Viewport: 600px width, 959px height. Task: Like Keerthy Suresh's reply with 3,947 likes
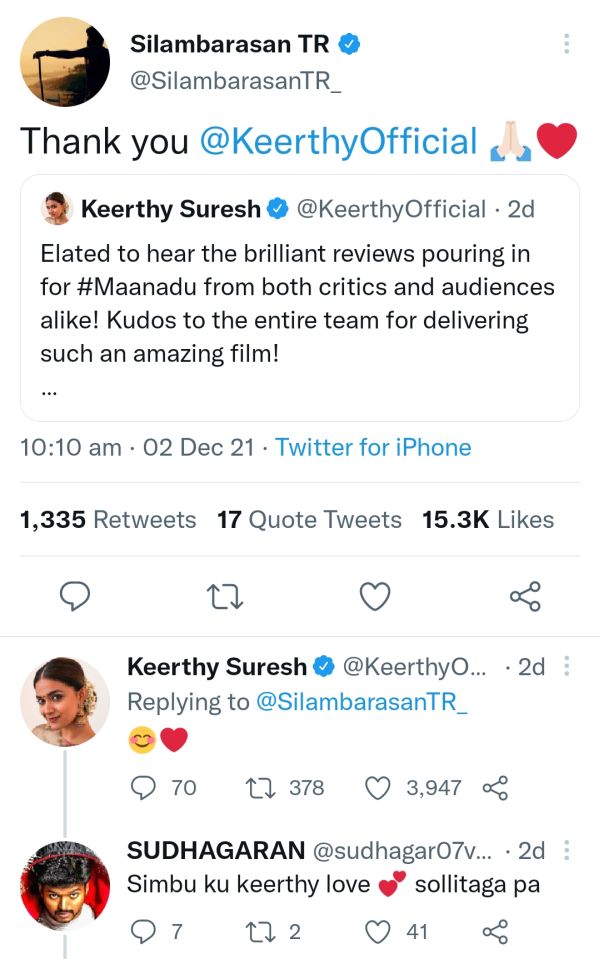(377, 788)
